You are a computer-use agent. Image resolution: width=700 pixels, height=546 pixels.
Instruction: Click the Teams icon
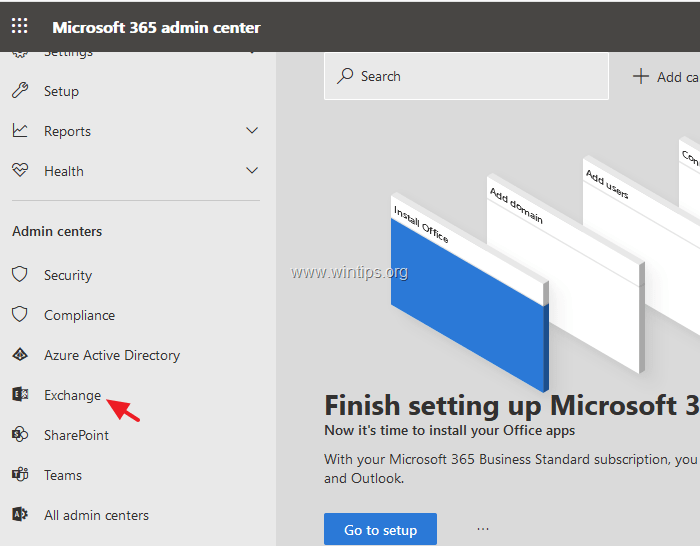click(20, 475)
